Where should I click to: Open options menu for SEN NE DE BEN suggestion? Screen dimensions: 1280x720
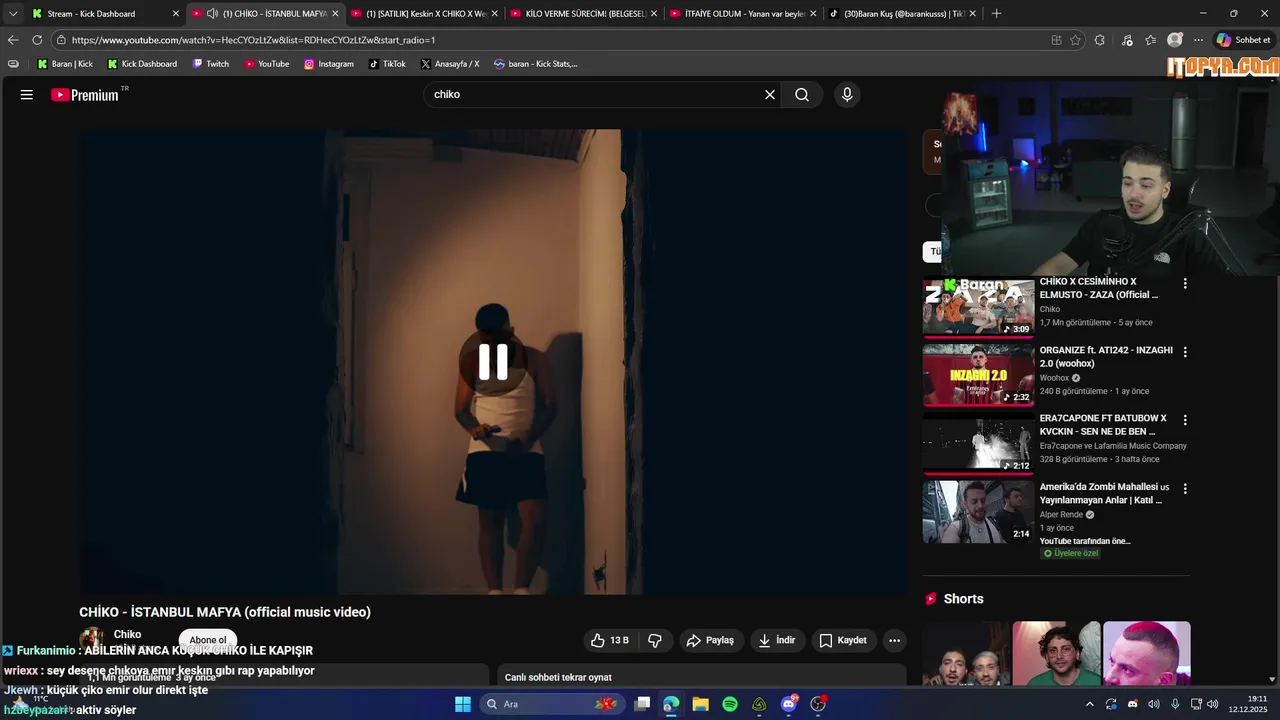[x=1185, y=421]
